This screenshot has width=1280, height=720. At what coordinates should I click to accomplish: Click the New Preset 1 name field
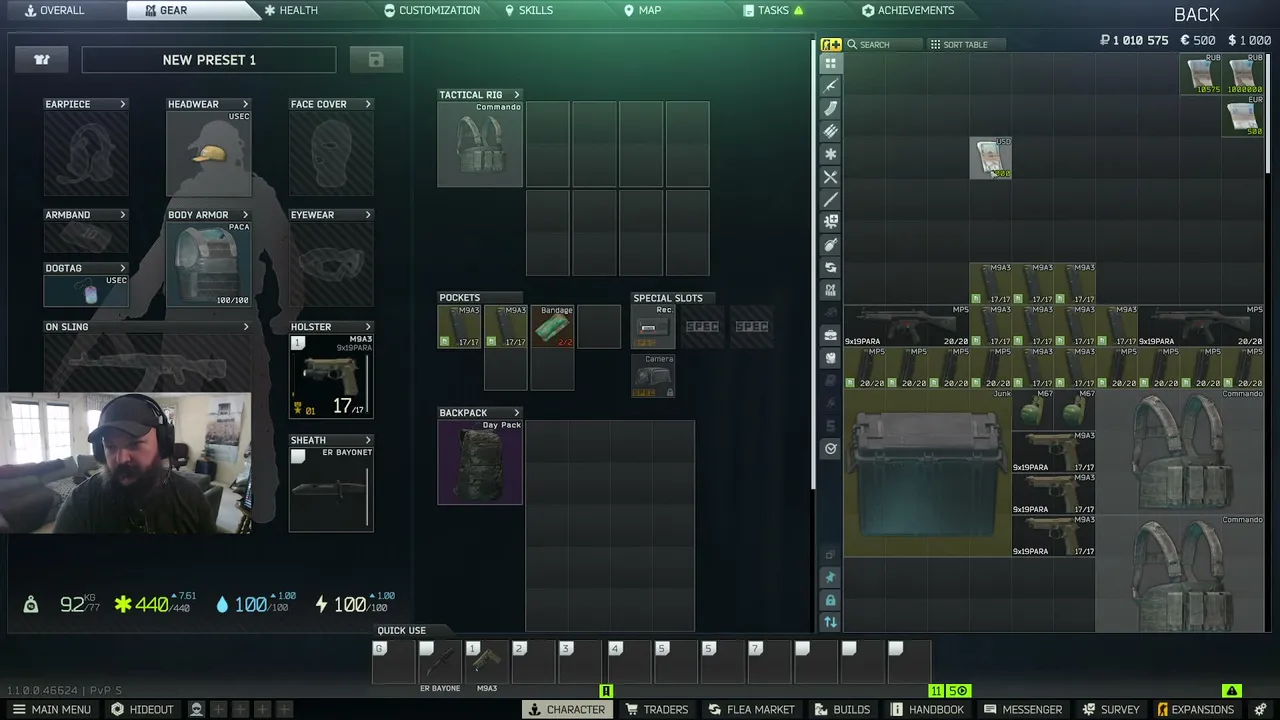click(x=209, y=60)
